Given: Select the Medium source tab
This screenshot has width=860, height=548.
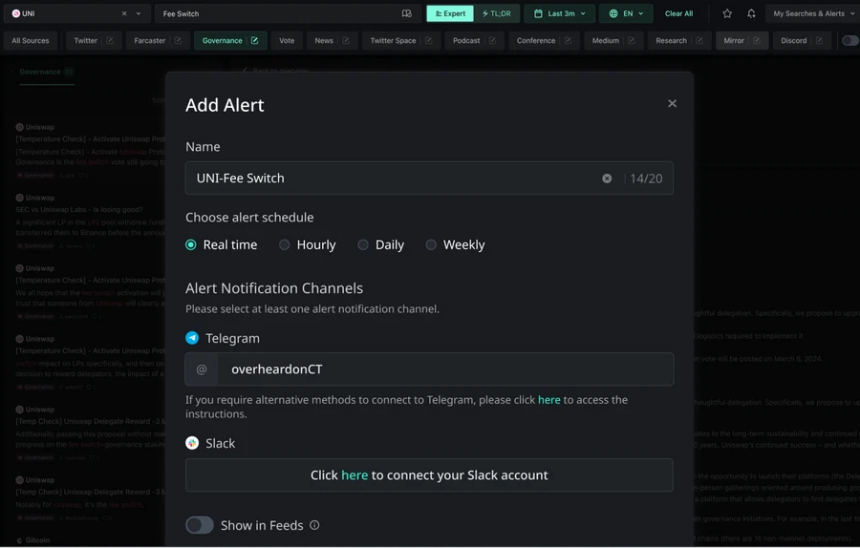Looking at the screenshot, I should 606,41.
